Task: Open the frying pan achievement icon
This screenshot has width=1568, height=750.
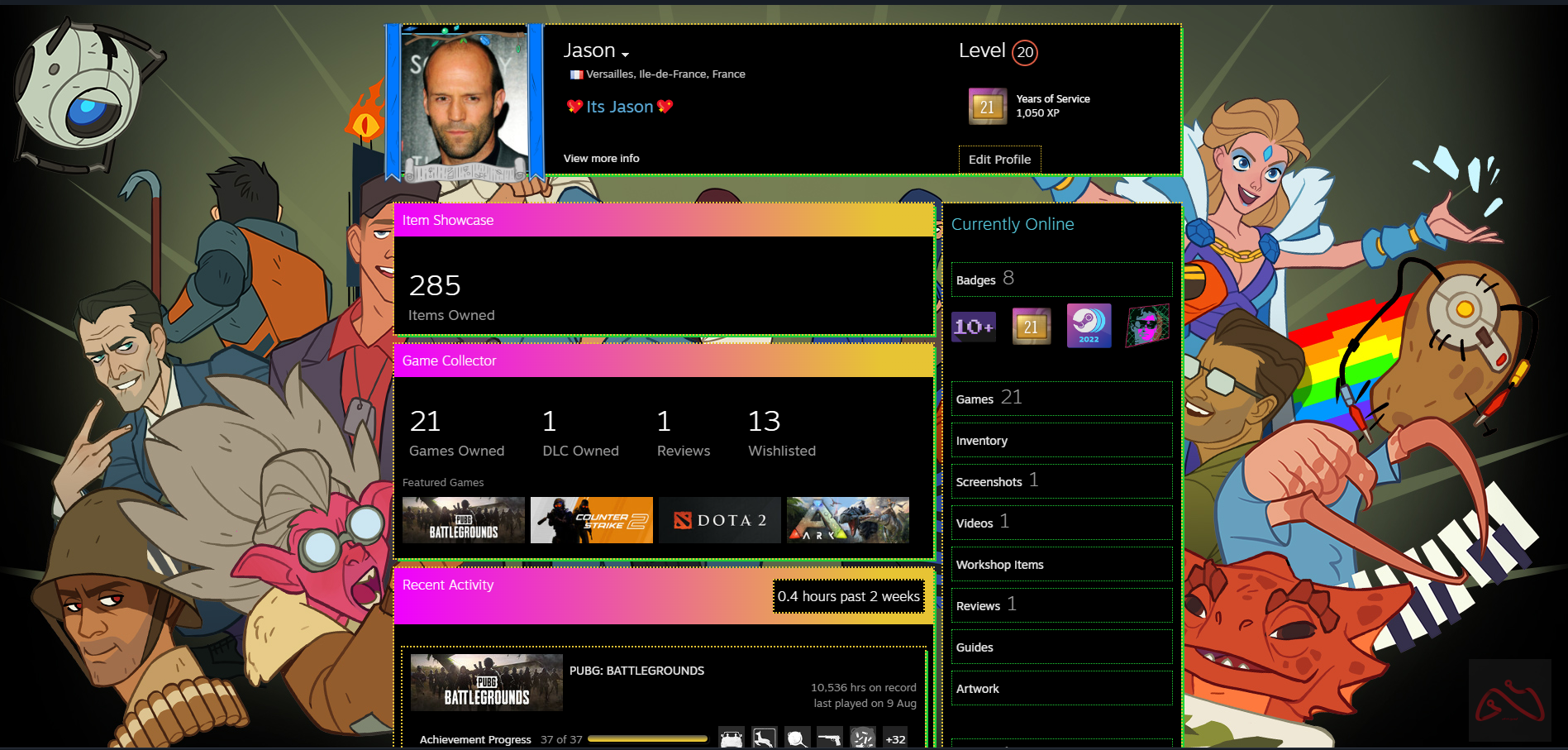Action: pos(797,738)
